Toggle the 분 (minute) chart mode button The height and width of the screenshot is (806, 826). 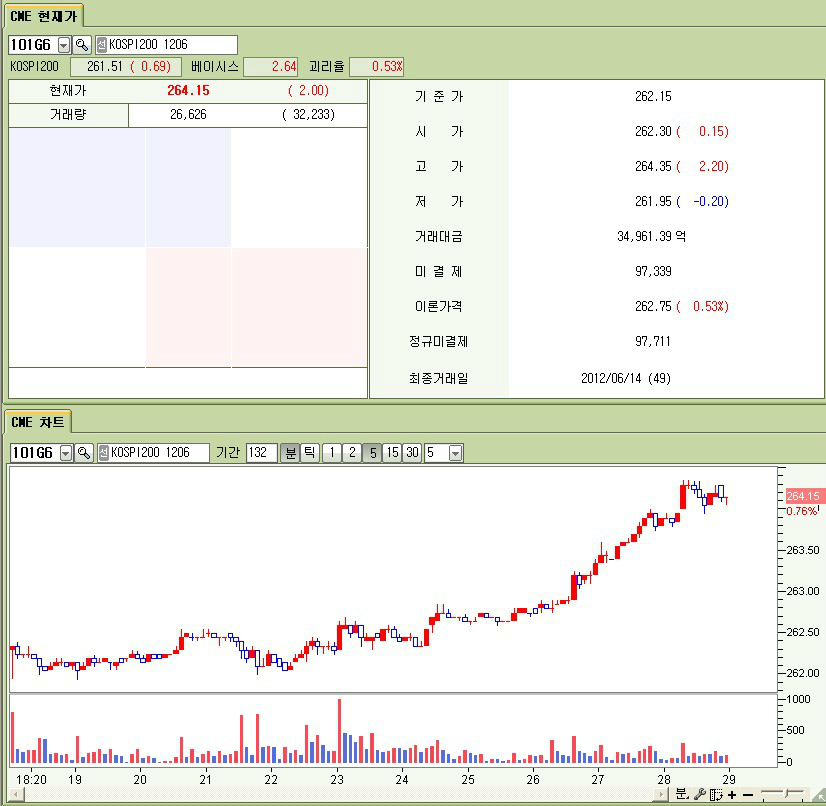point(290,453)
